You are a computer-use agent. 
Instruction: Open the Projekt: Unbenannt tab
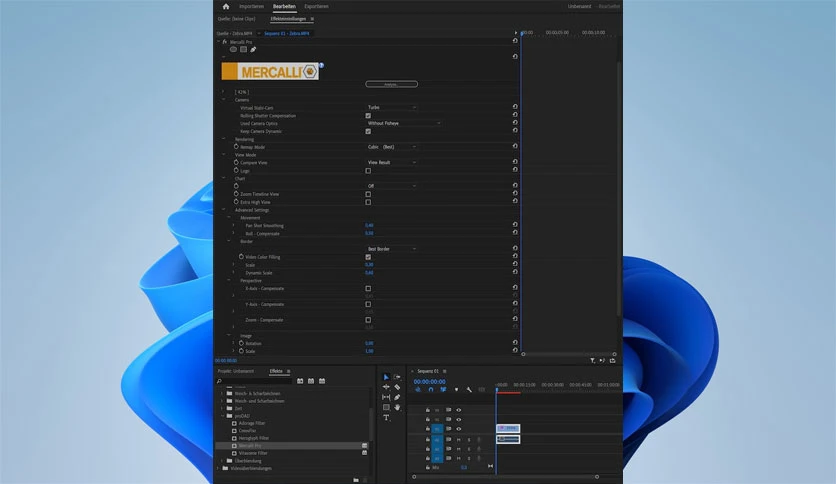coord(236,371)
